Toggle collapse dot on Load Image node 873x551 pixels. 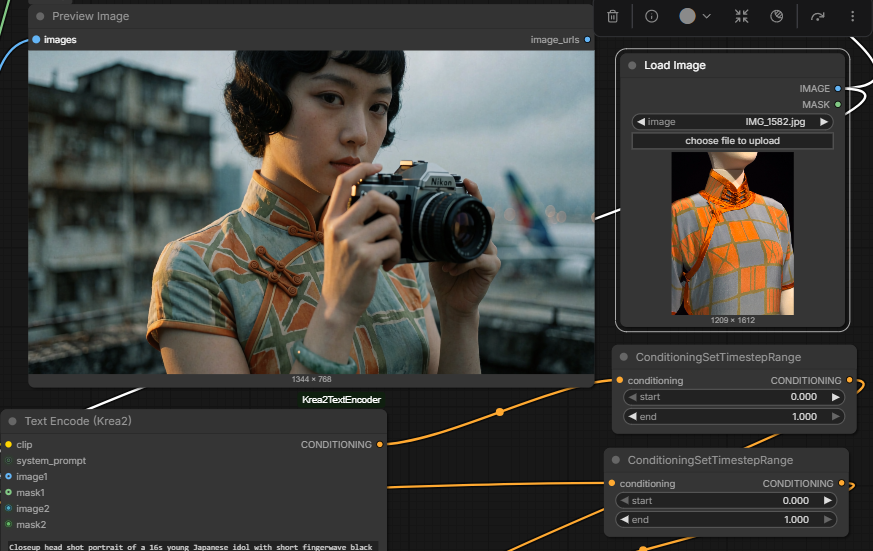pyautogui.click(x=632, y=65)
